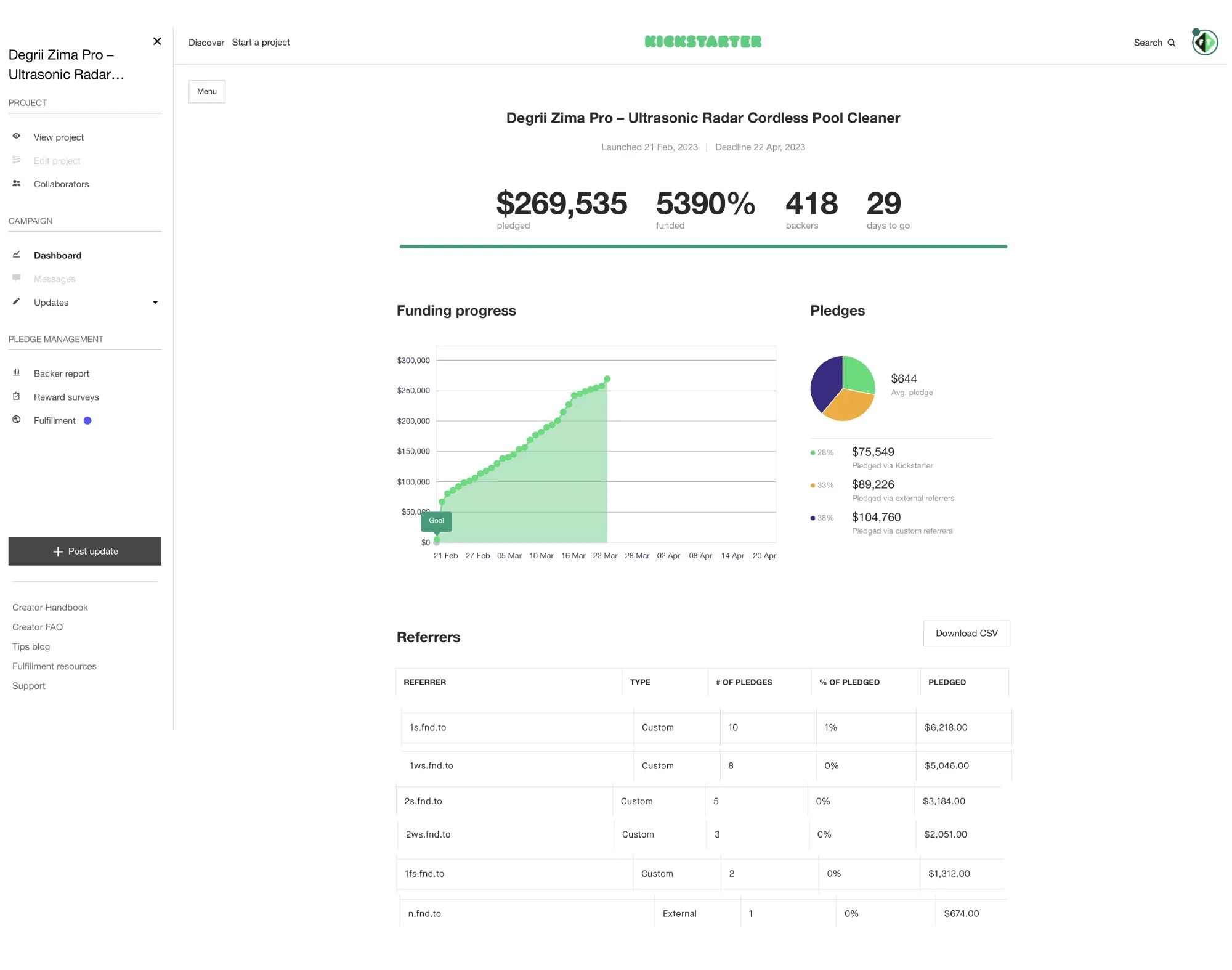Click the Reward surveys clipboard icon
Screen dimensions: 1232x970
(17, 396)
